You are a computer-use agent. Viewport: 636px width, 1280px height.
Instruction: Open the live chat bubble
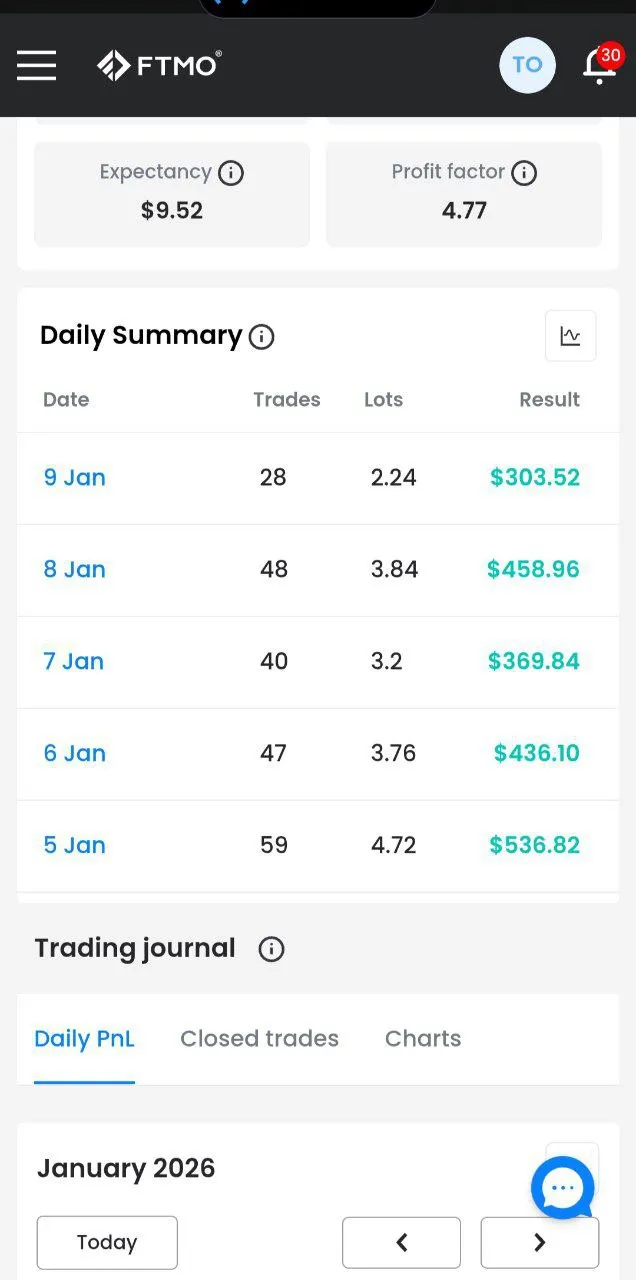point(563,1188)
